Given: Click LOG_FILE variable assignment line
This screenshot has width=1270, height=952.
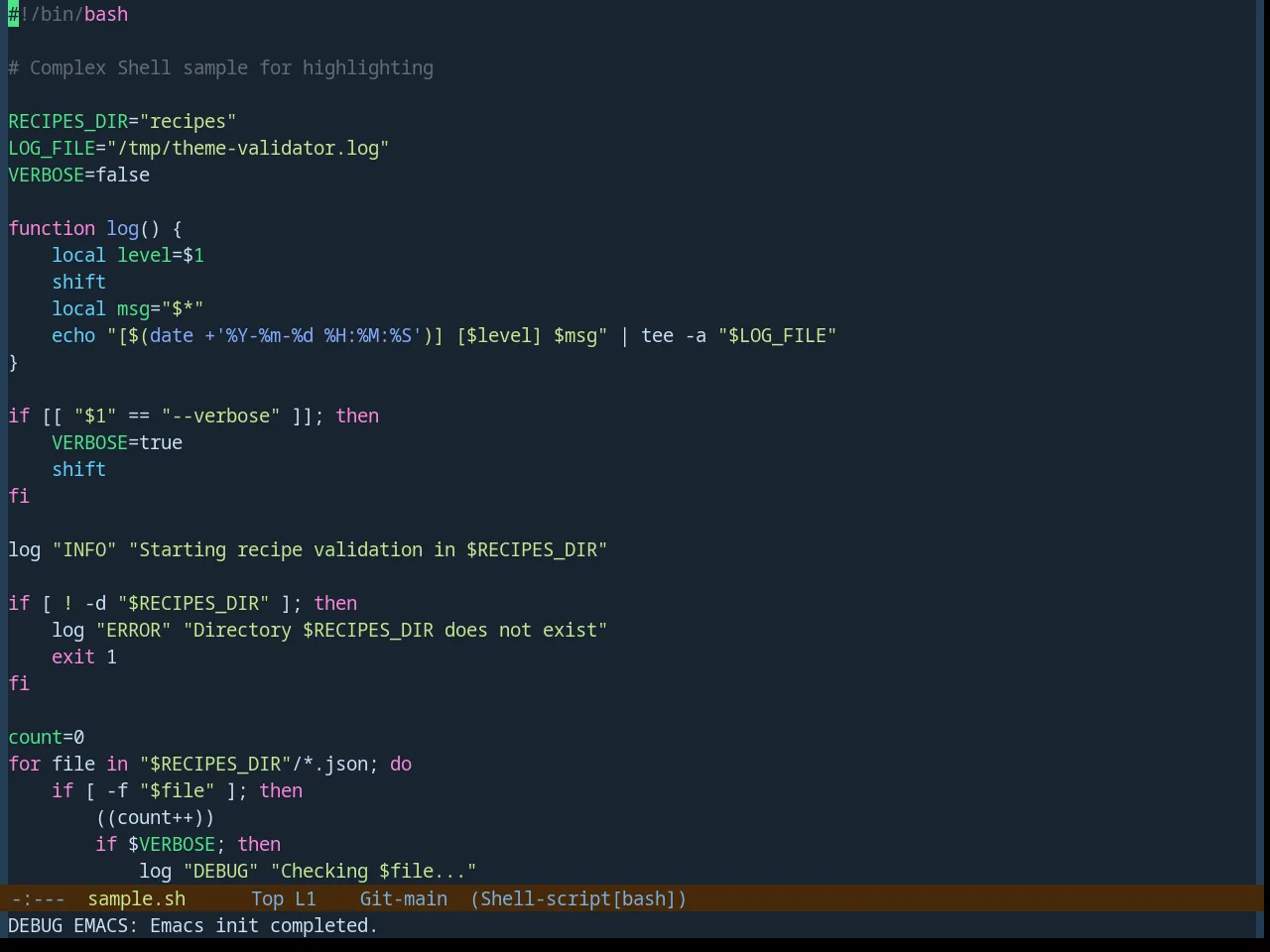Looking at the screenshot, I should pos(198,148).
